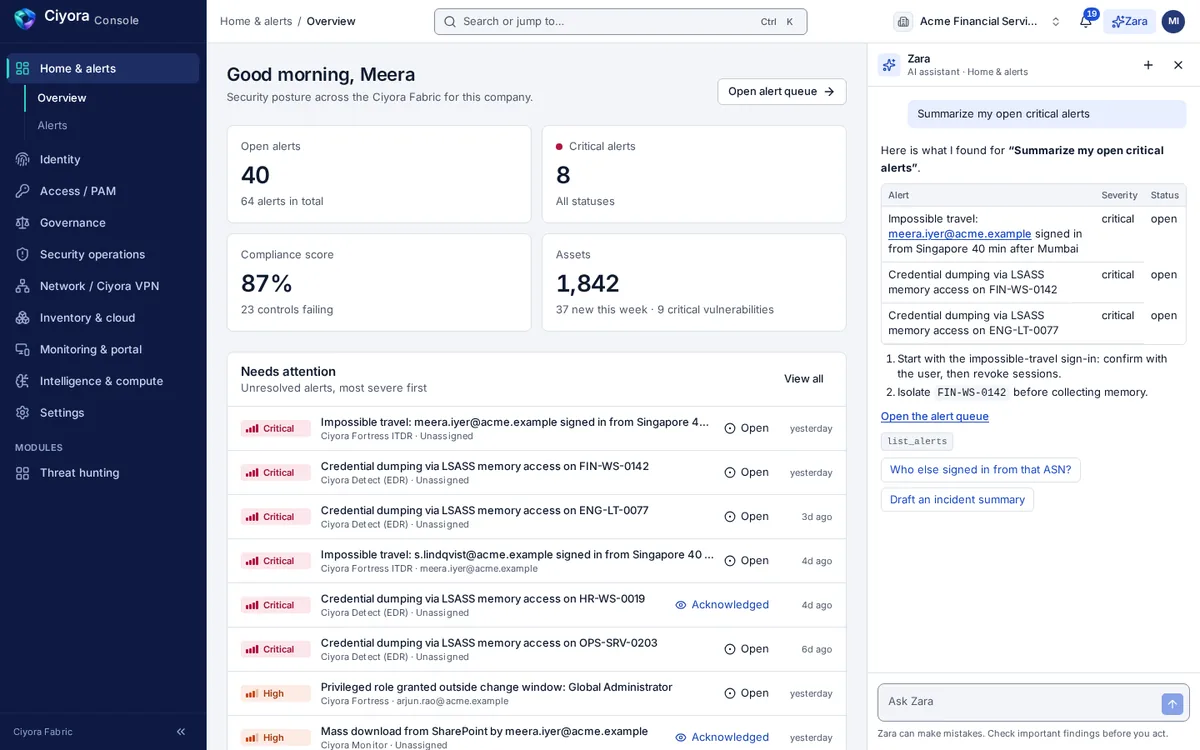Focus the Search or jump to field
The width and height of the screenshot is (1200, 750).
click(620, 21)
